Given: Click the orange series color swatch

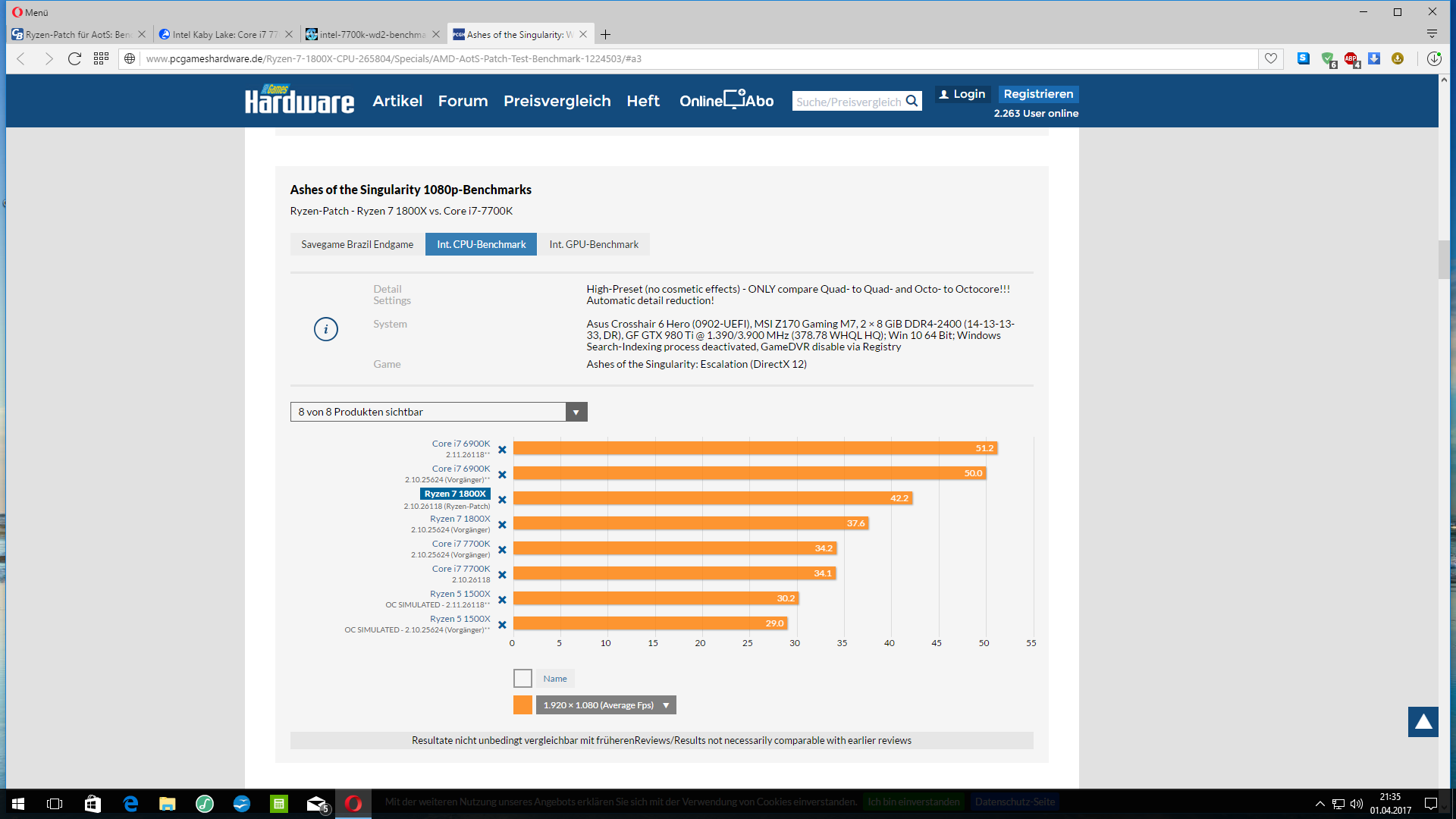Looking at the screenshot, I should [x=522, y=705].
